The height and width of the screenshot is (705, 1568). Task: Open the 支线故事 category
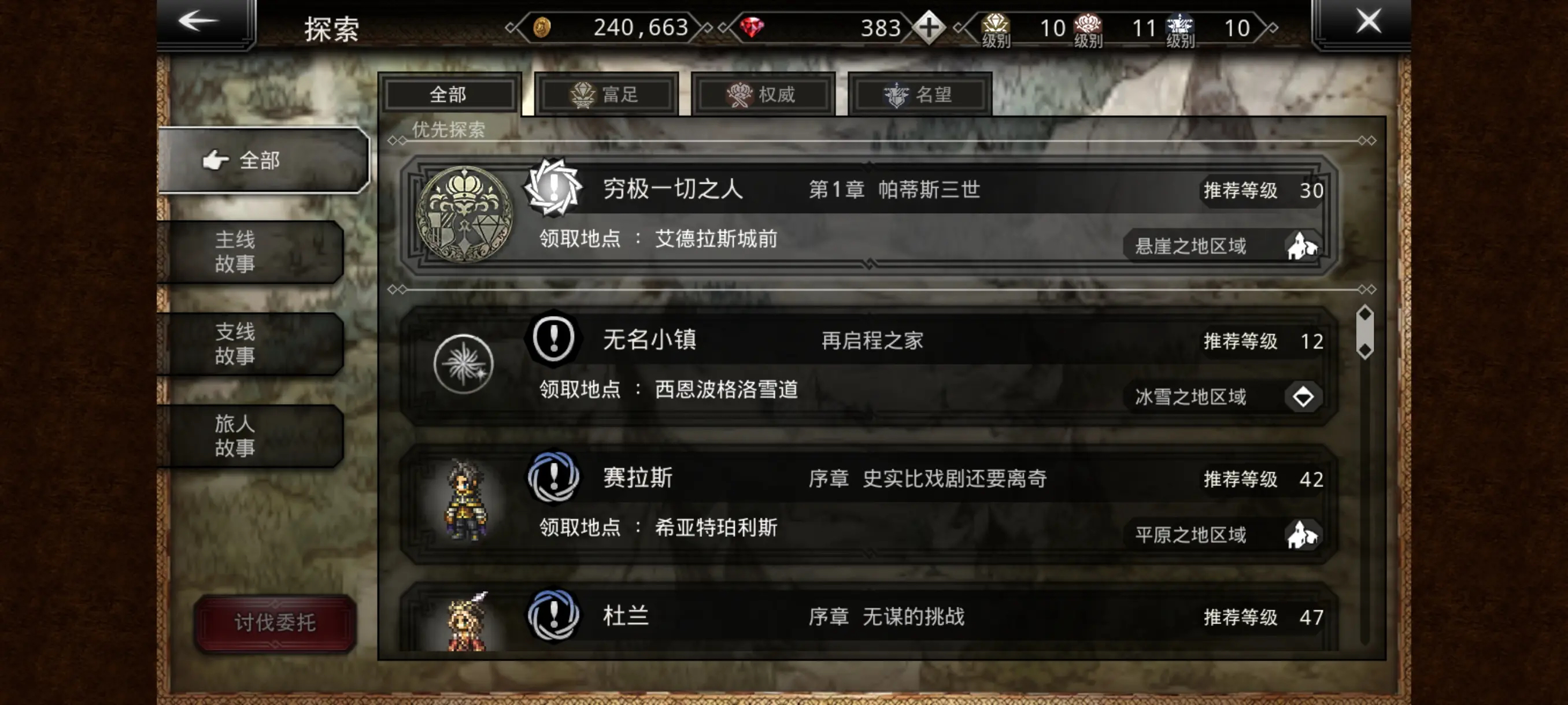(x=251, y=343)
